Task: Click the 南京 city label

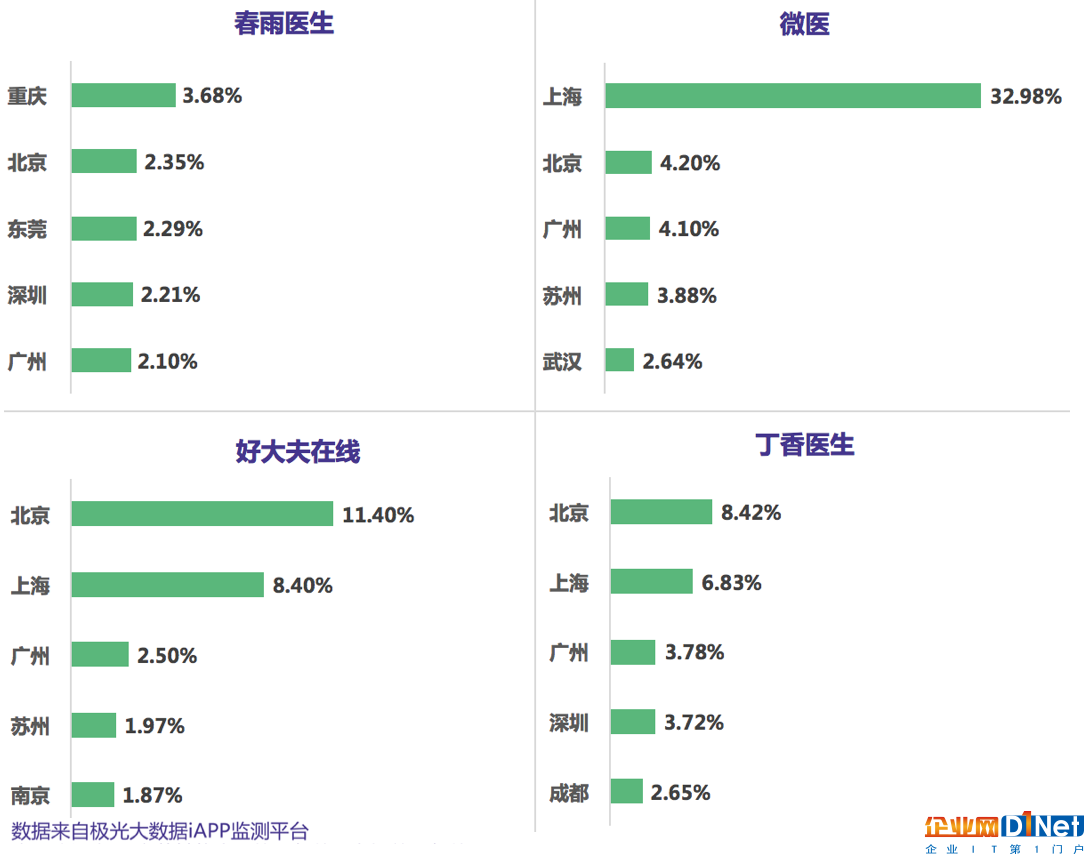Action: click(30, 795)
